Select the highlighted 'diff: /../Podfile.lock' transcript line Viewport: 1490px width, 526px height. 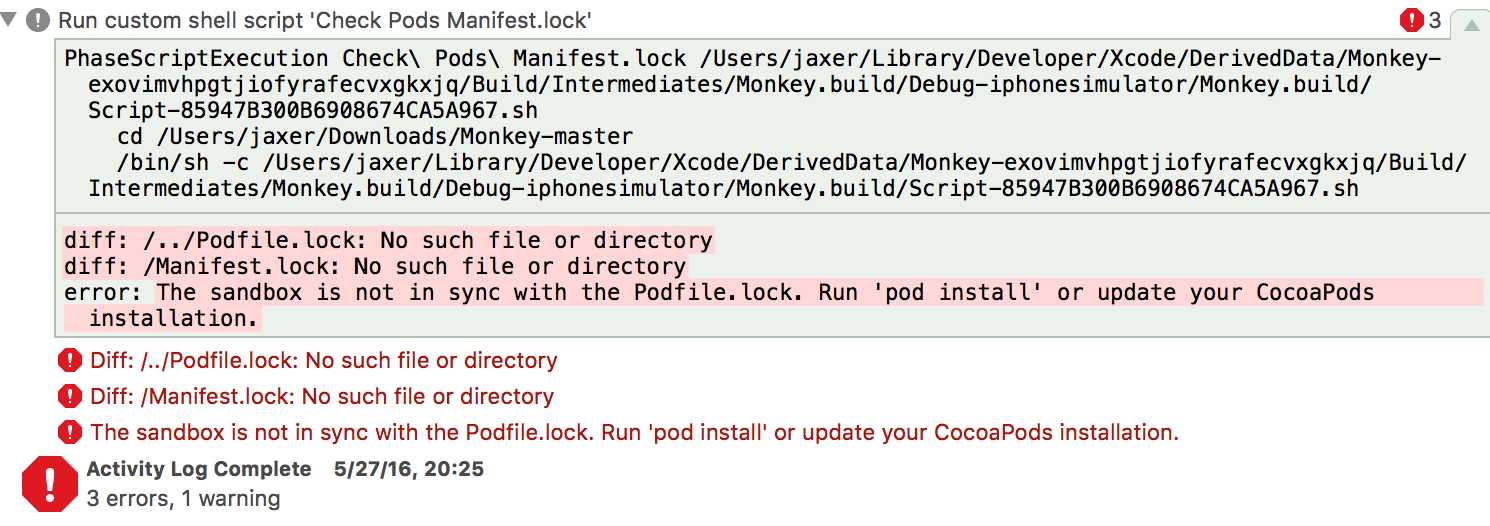click(388, 241)
